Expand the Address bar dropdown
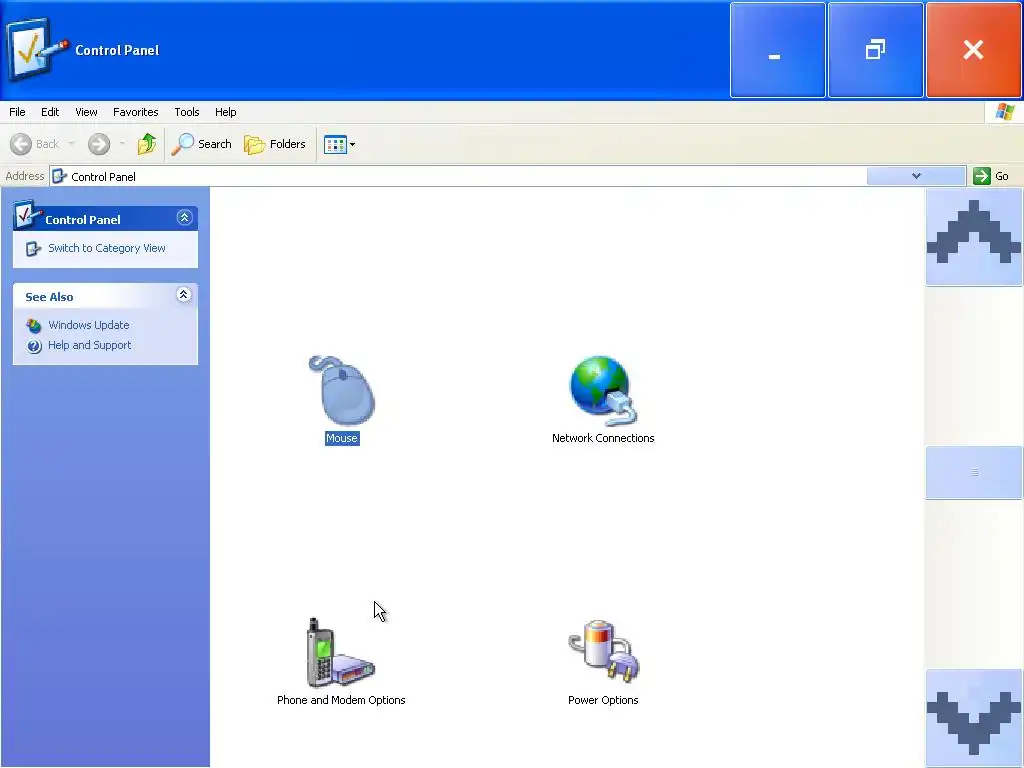The height and width of the screenshot is (768, 1024). tap(916, 176)
